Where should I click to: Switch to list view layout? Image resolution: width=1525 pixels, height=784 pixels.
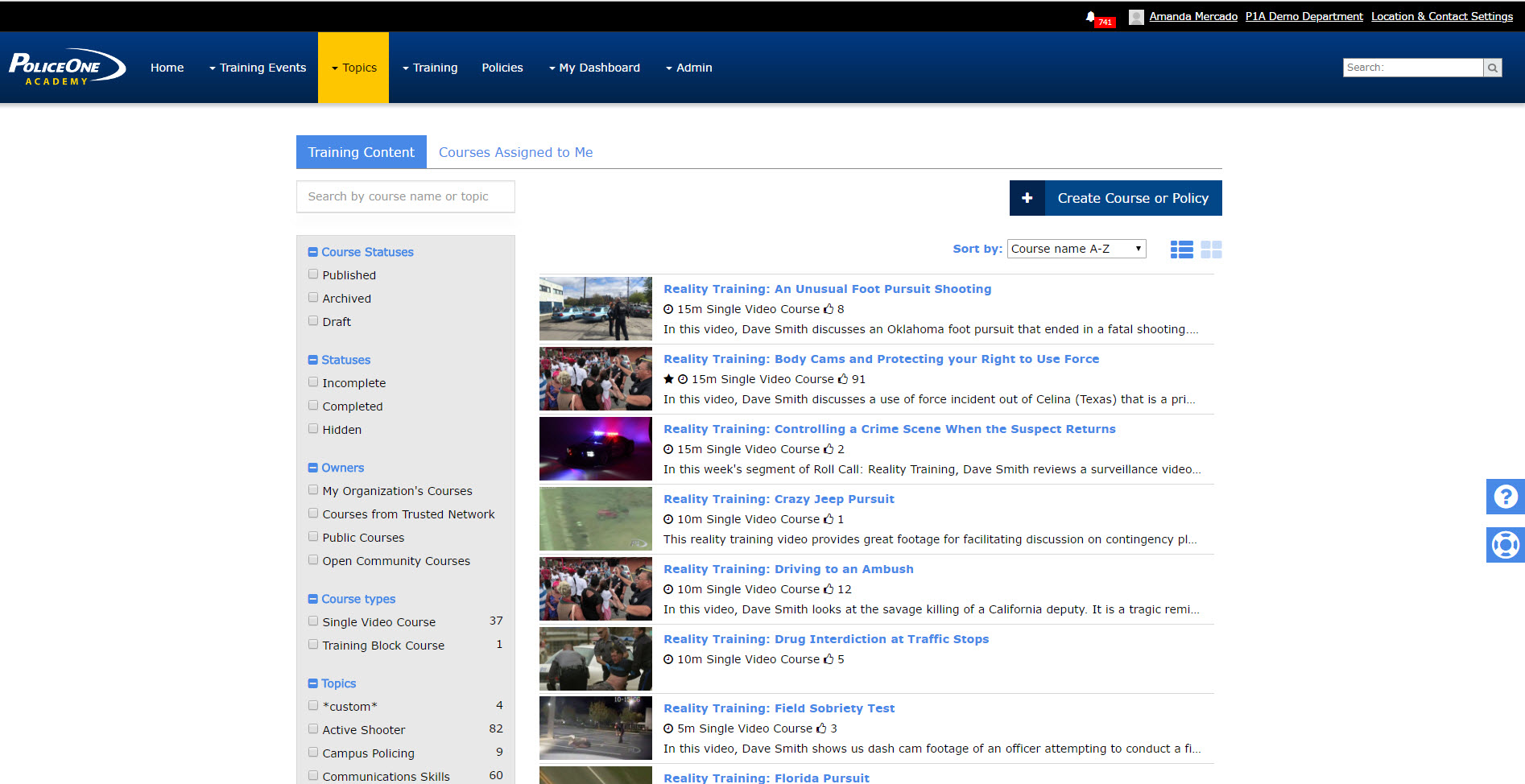coord(1182,250)
